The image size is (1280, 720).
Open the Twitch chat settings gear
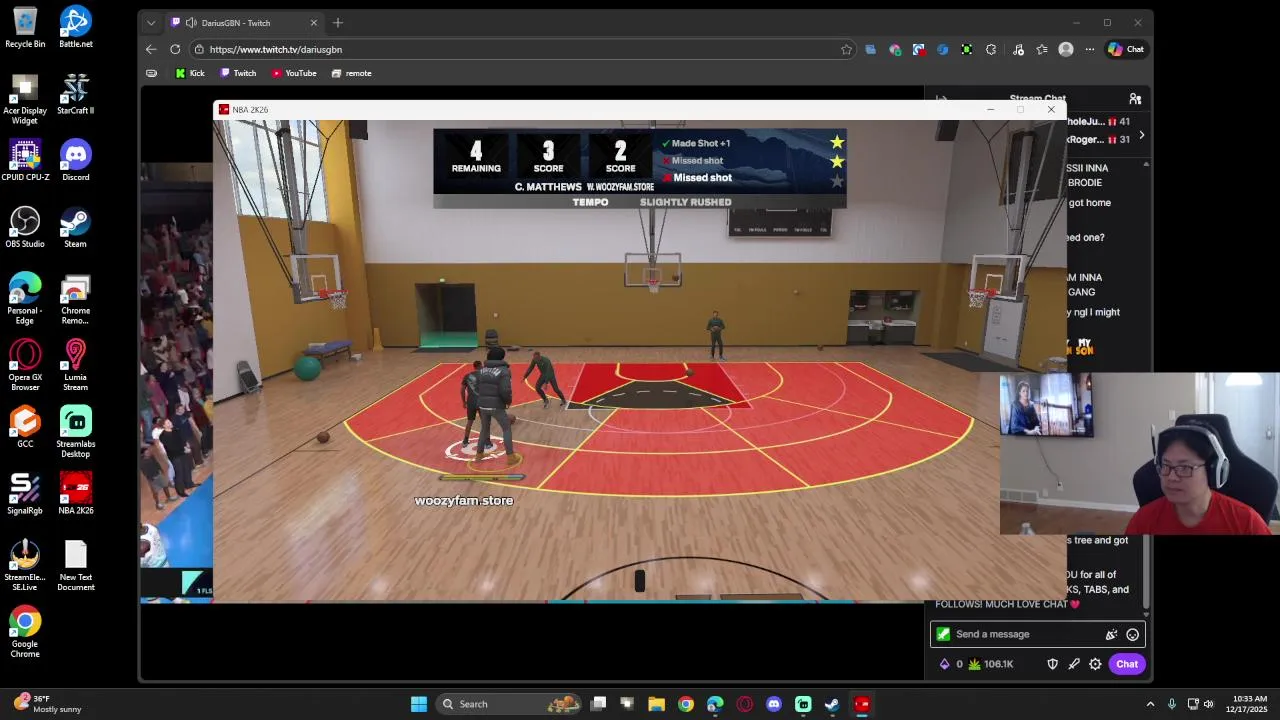1095,664
